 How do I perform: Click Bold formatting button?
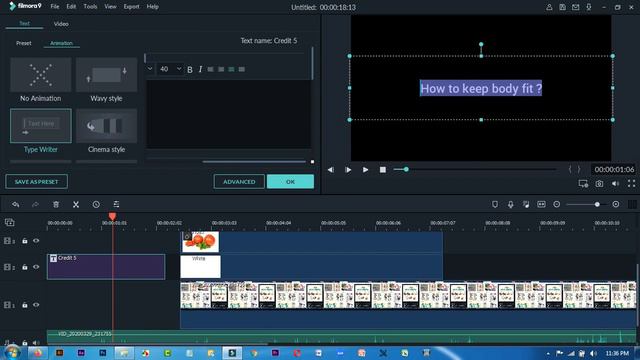190,69
